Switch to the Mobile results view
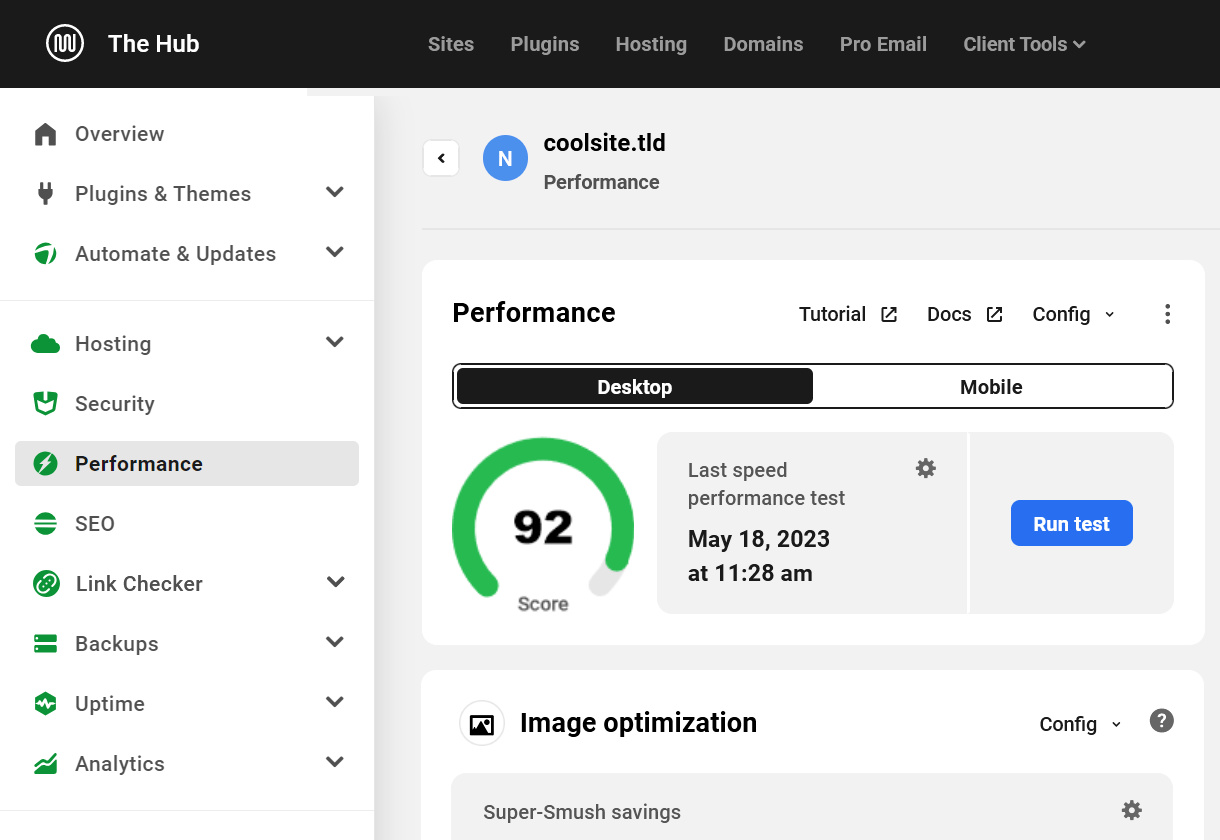1220x840 pixels. pyautogui.click(x=991, y=387)
